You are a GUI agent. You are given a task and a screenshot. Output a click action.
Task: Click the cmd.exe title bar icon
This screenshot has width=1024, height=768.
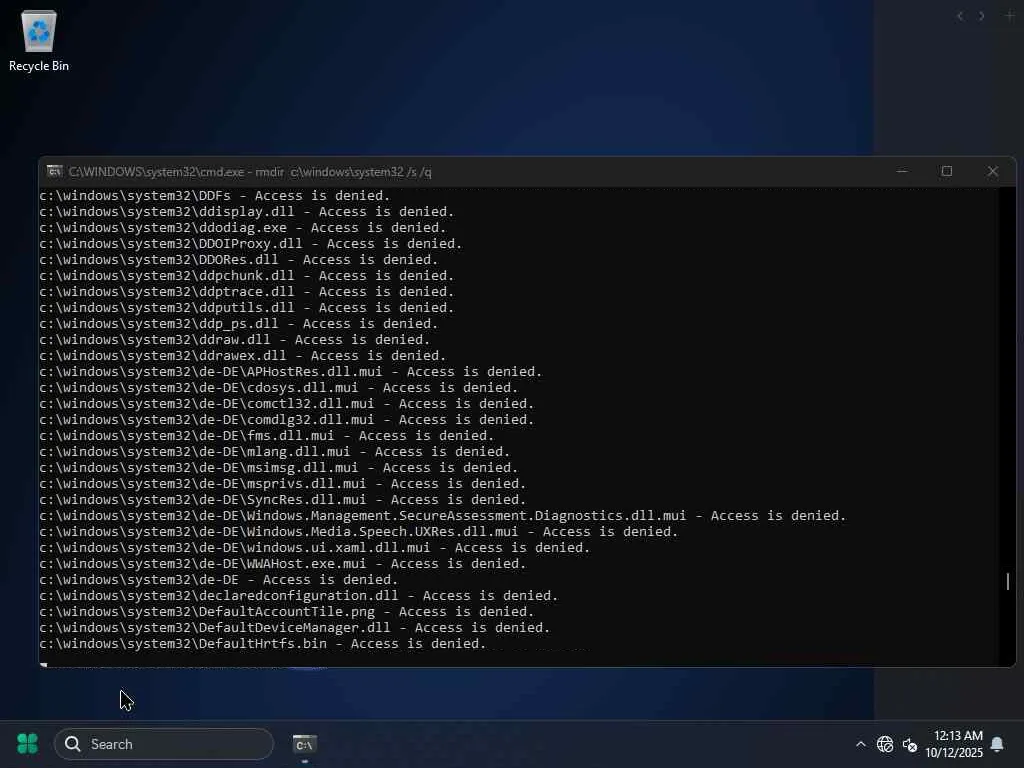pyautogui.click(x=54, y=171)
